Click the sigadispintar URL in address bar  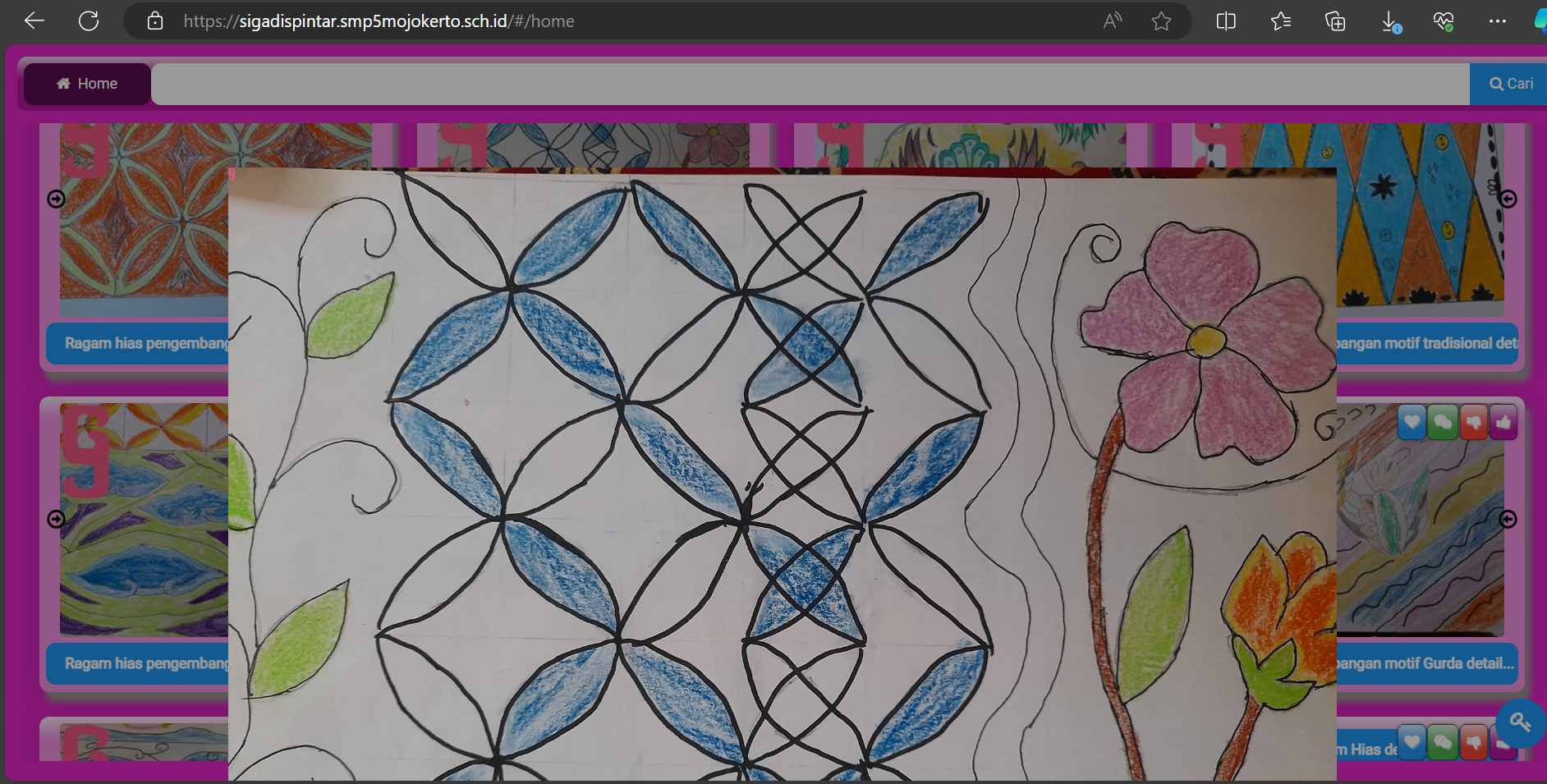(379, 21)
